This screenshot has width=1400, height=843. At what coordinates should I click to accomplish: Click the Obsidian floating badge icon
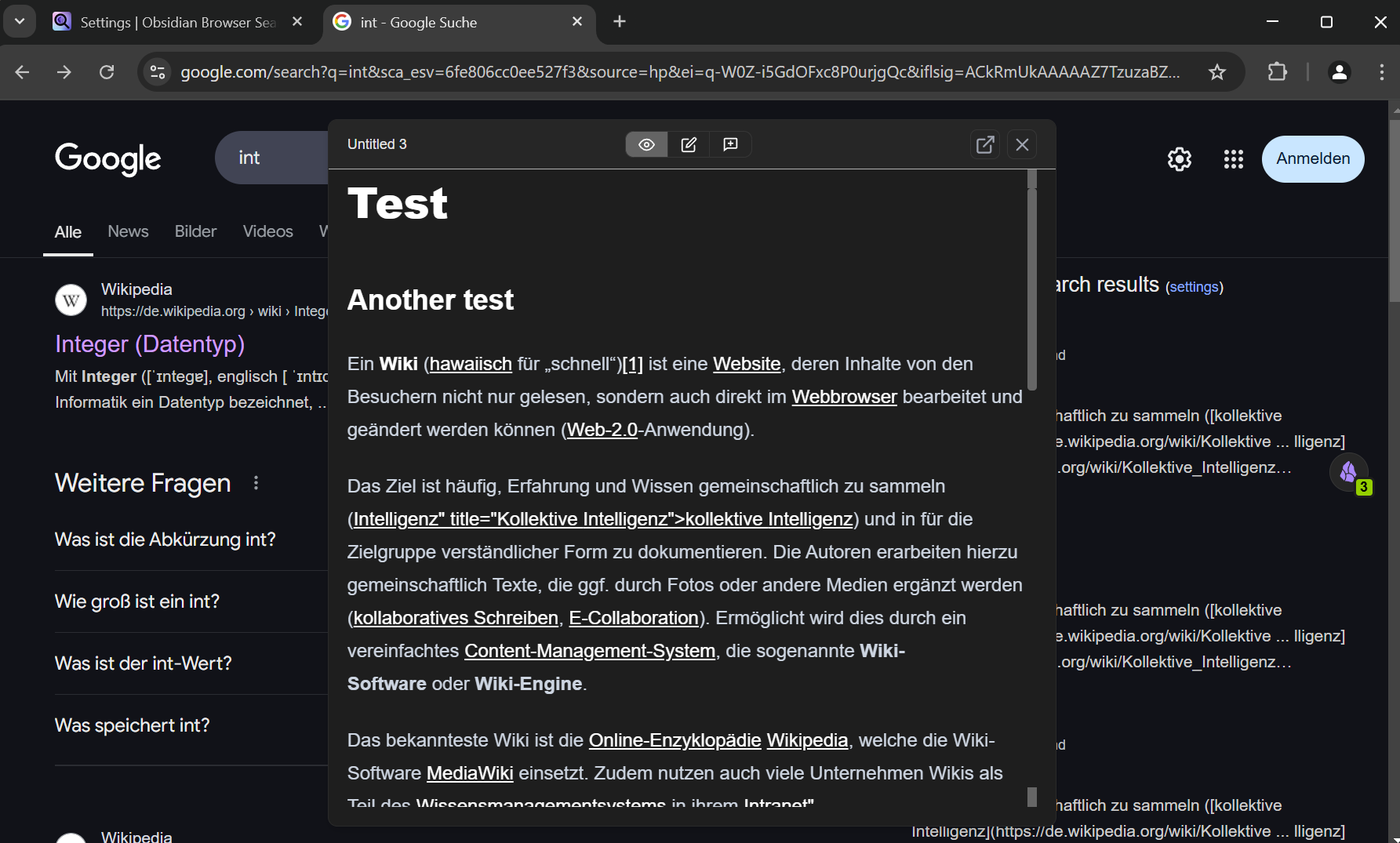pos(1349,472)
